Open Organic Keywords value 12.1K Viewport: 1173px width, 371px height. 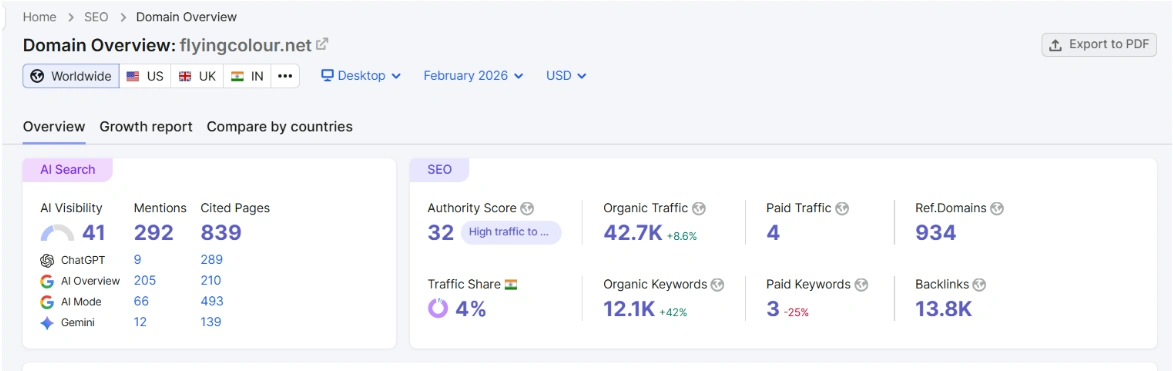tap(629, 308)
